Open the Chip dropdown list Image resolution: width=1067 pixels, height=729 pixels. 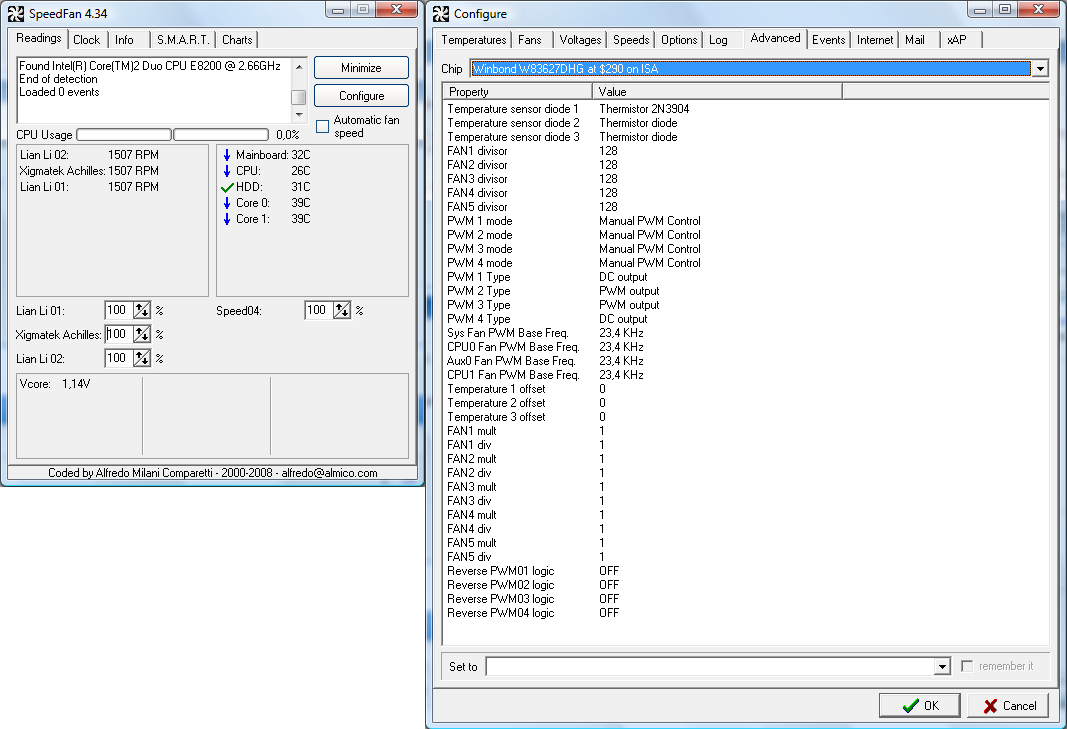pyautogui.click(x=1040, y=69)
